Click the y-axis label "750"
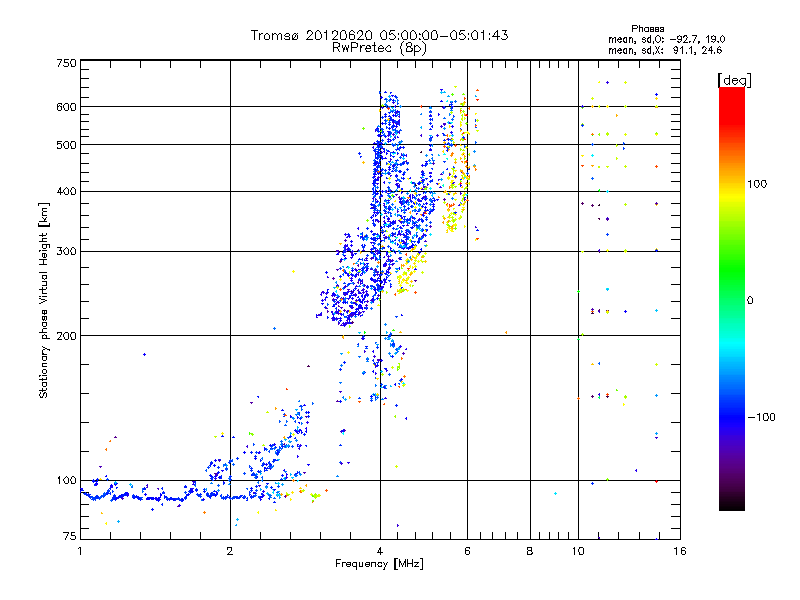Screen dimensions: 800x600 click(x=66, y=63)
